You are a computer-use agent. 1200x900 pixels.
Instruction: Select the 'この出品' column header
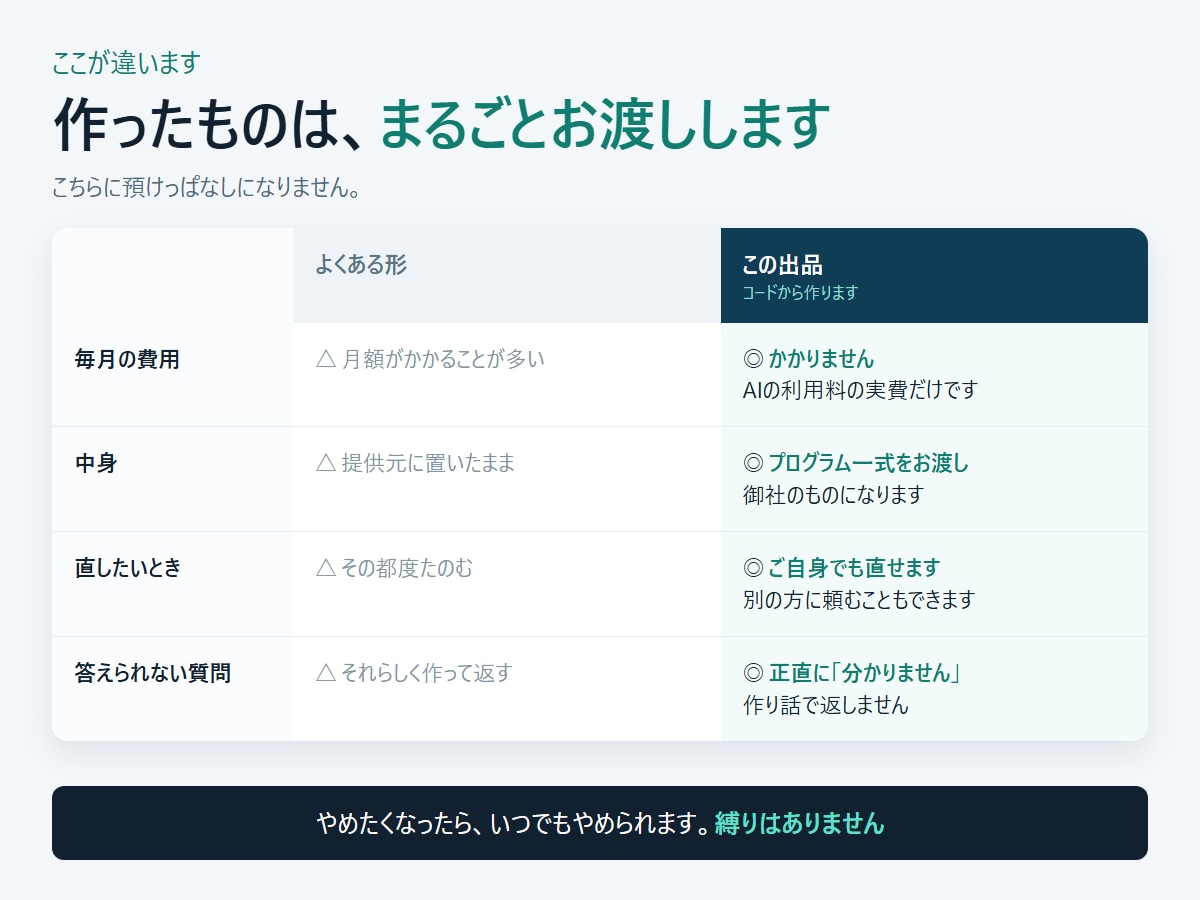(934, 275)
